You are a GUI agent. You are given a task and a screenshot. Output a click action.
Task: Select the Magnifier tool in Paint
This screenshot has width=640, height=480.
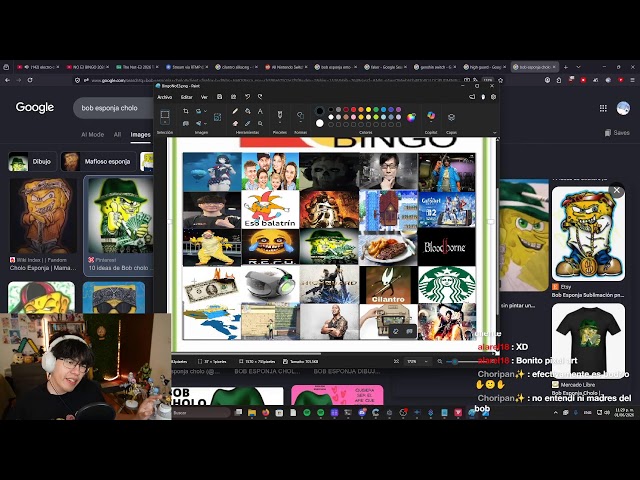[x=260, y=123]
